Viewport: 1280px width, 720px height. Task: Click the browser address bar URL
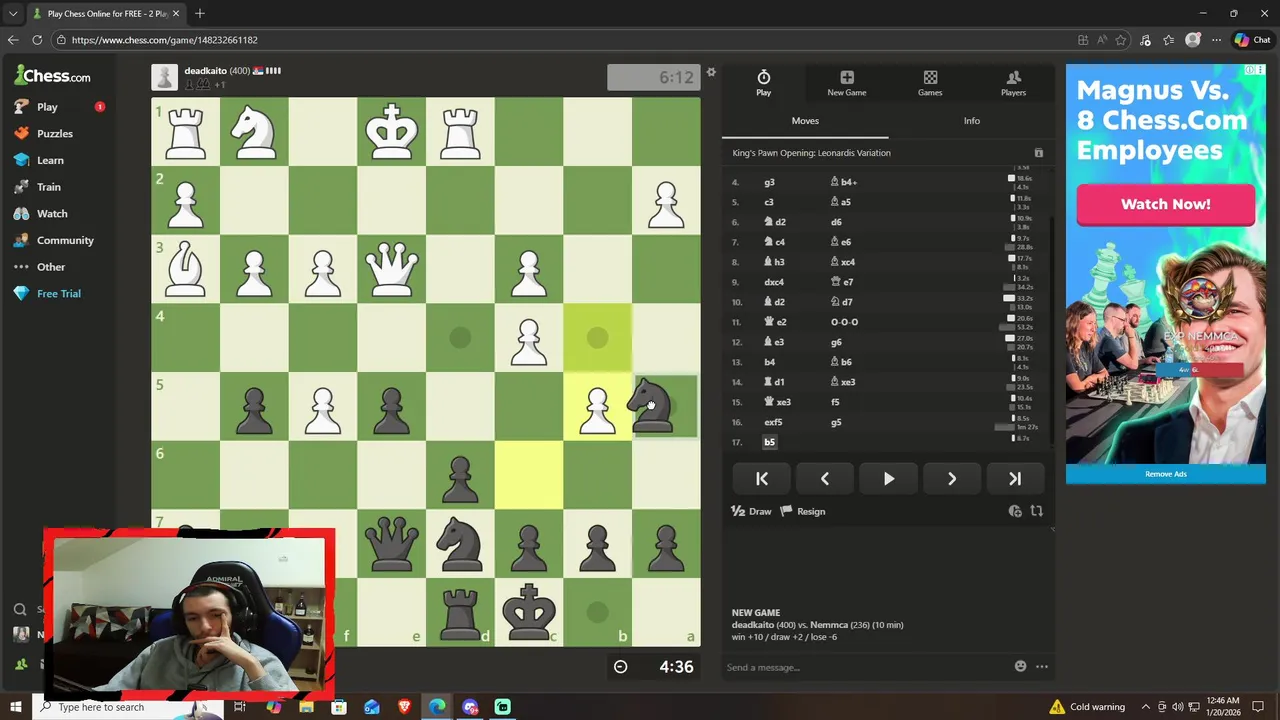(164, 40)
